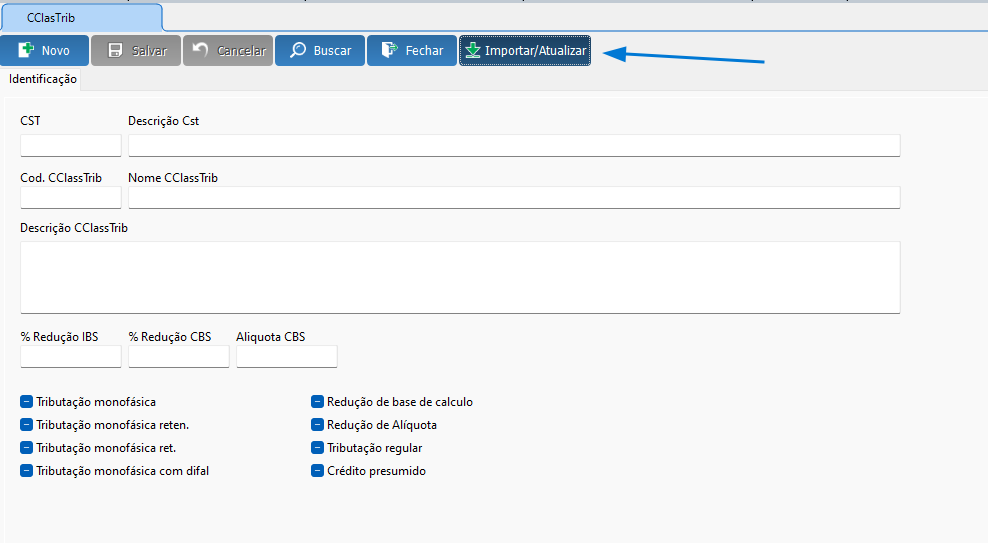Click the Descrição CClassTrib text area
The width and height of the screenshot is (988, 543).
tap(460, 277)
